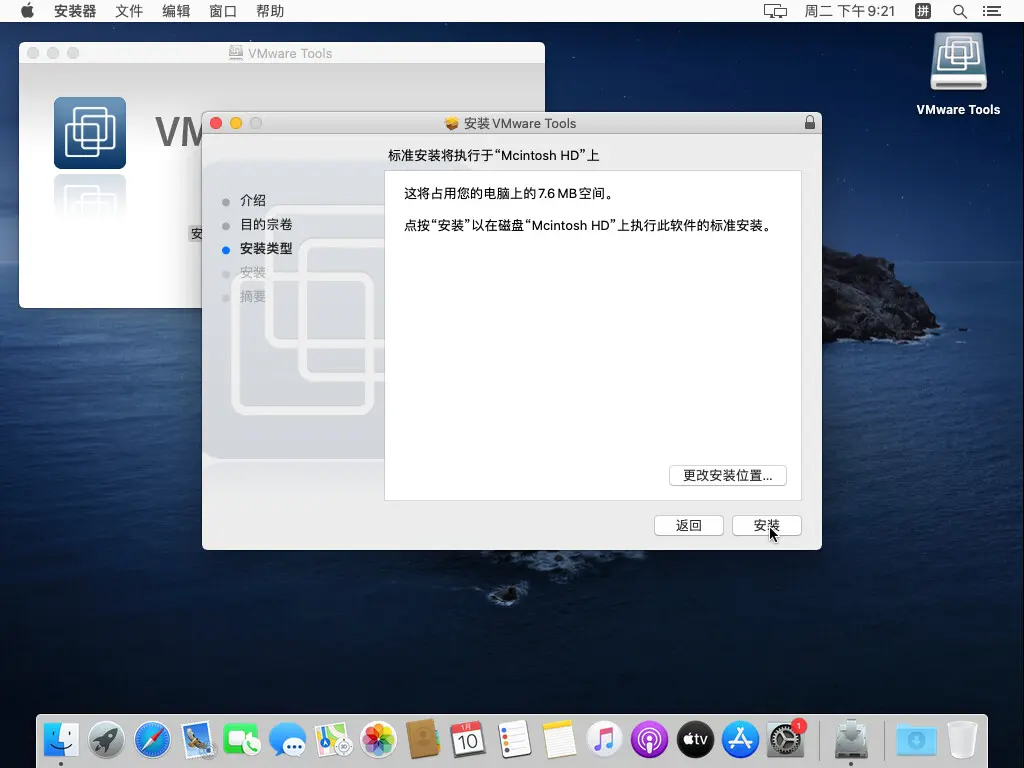Open Spotlight search magnifier icon
Image resolution: width=1024 pixels, height=768 pixels.
point(959,11)
